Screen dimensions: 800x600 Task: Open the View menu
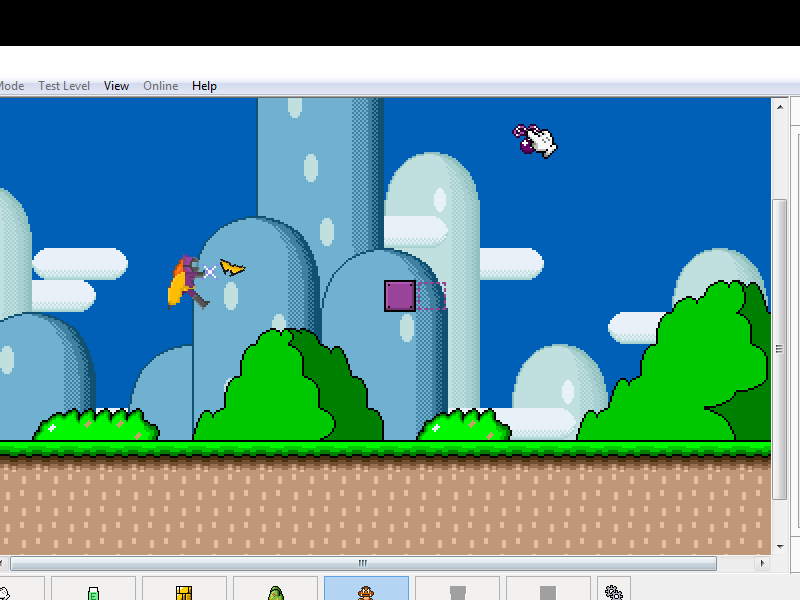point(116,86)
